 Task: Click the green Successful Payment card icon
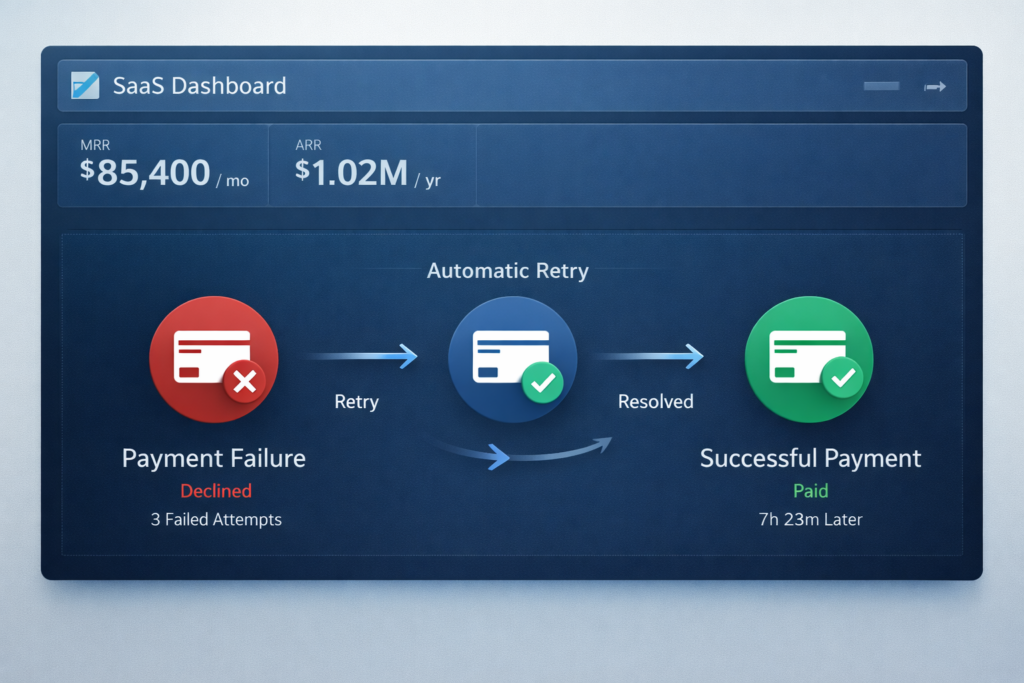tap(808, 359)
